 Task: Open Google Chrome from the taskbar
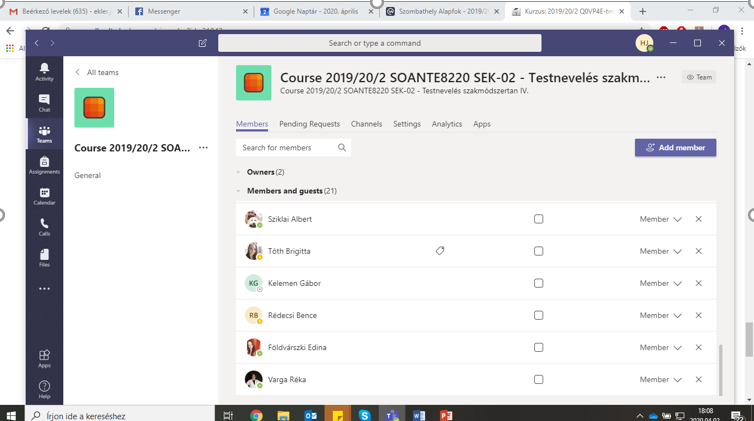tap(256, 415)
